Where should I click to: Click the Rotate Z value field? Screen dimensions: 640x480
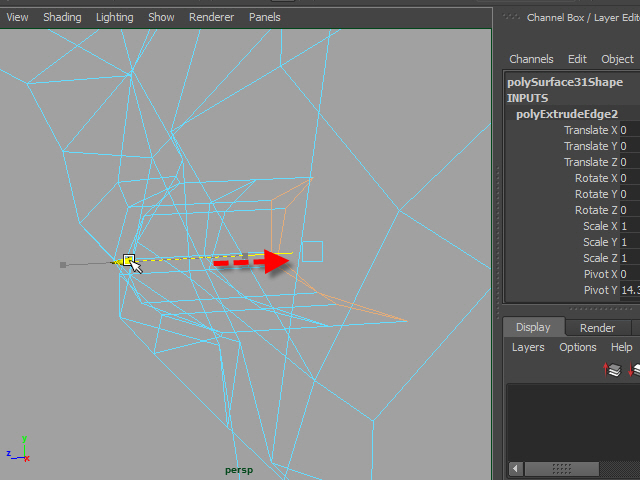point(630,210)
